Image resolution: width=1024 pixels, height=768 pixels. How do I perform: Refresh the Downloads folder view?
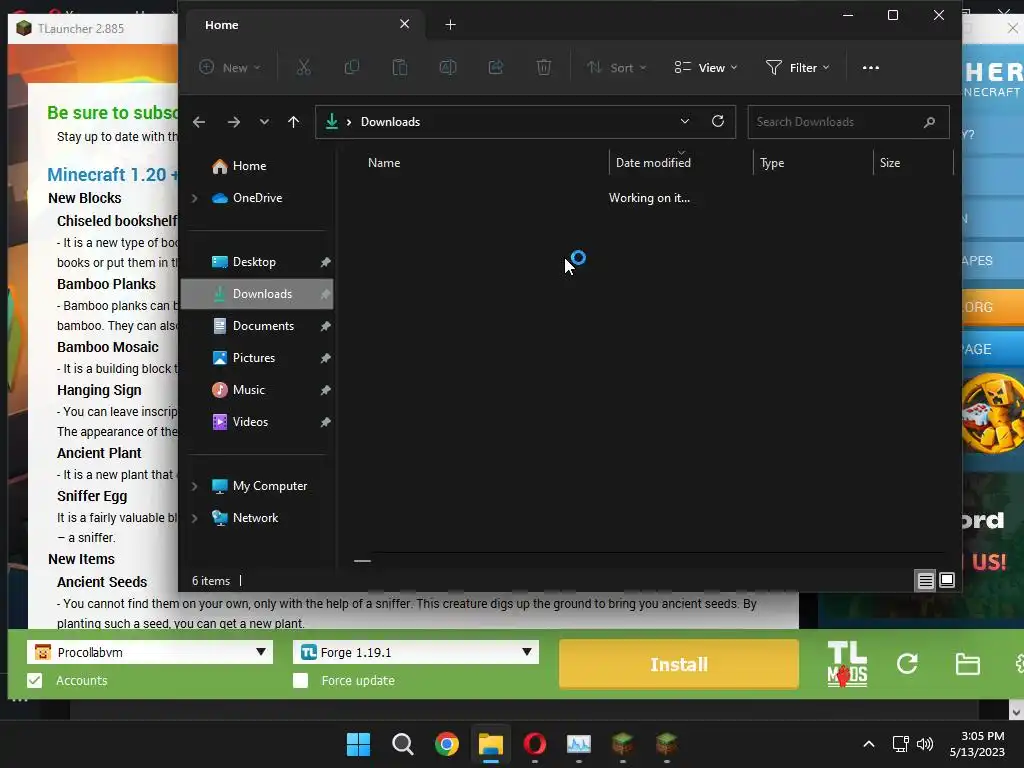click(x=718, y=121)
